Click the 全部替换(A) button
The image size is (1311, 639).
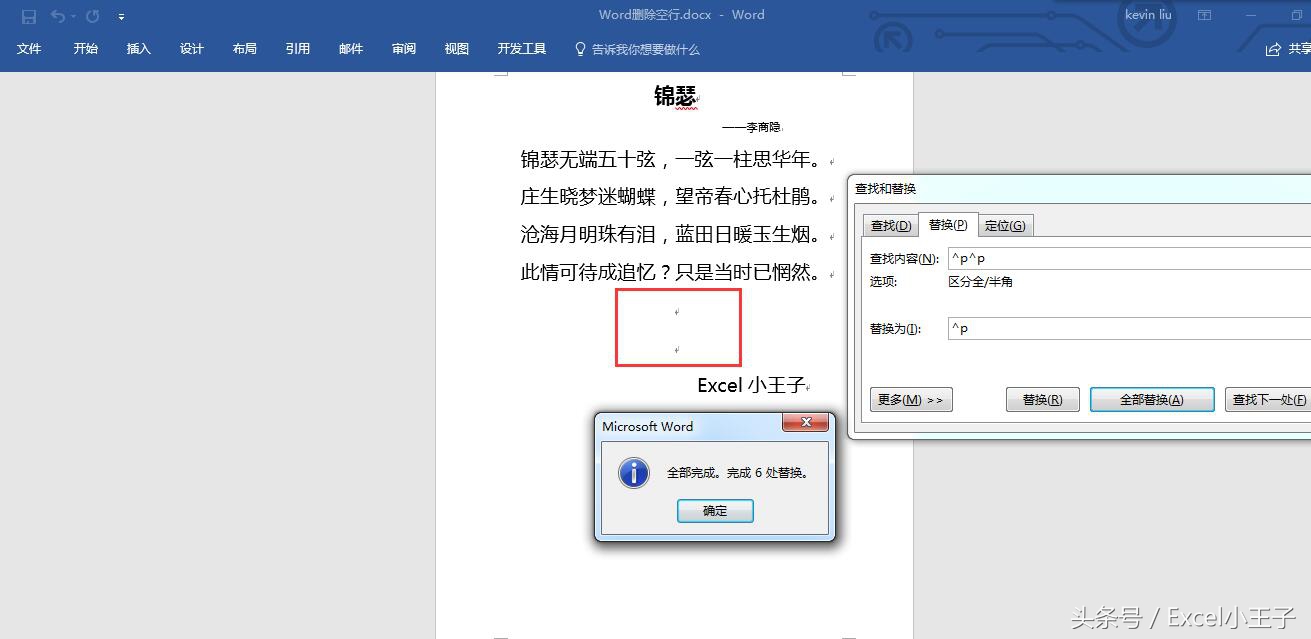click(x=1152, y=400)
